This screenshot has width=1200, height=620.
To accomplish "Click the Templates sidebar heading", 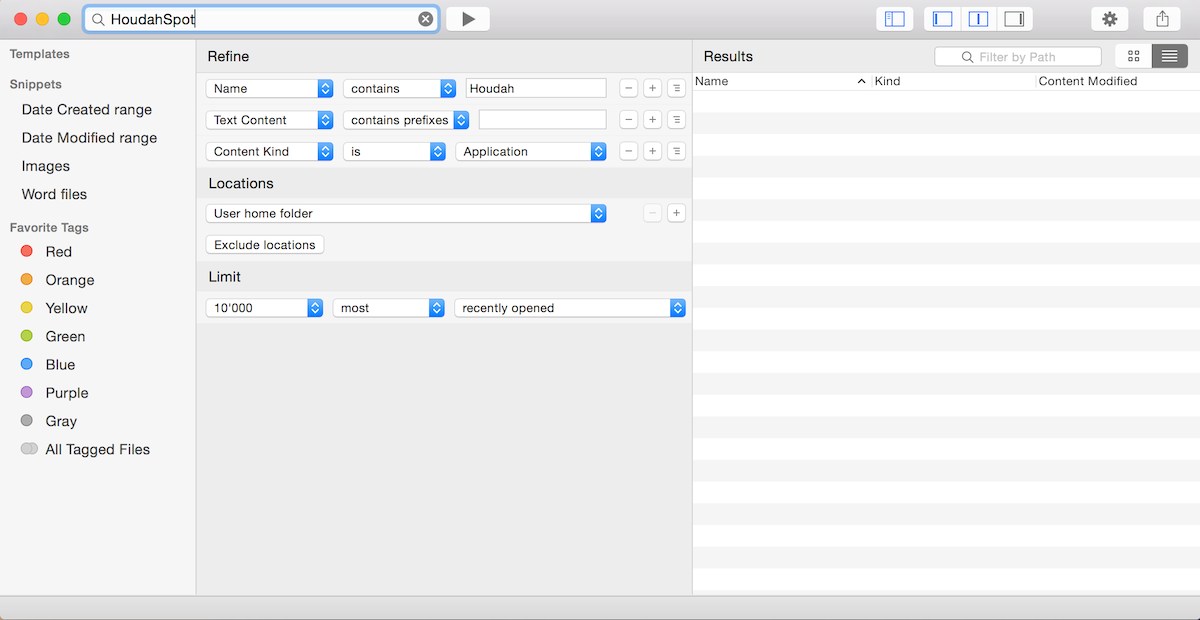I will [x=40, y=54].
